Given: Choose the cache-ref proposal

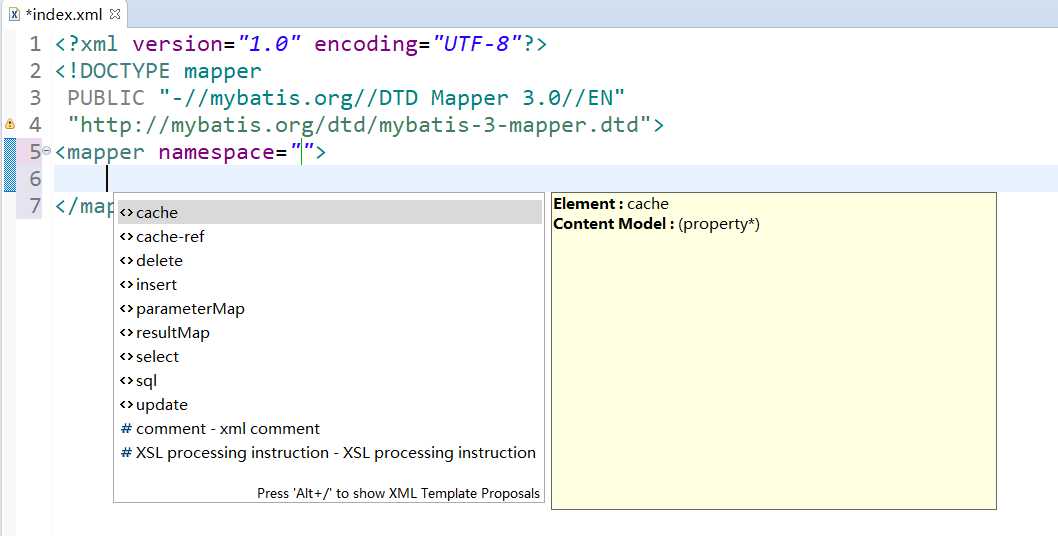Looking at the screenshot, I should tap(330, 236).
